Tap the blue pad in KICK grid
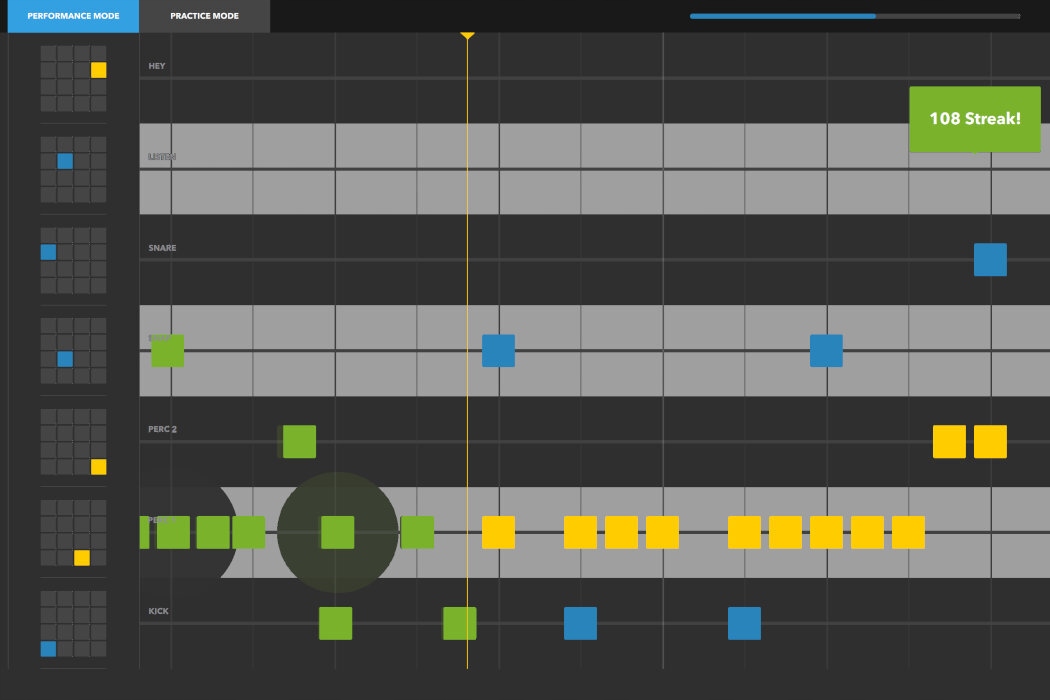Viewport: 1050px width, 700px height. click(48, 648)
